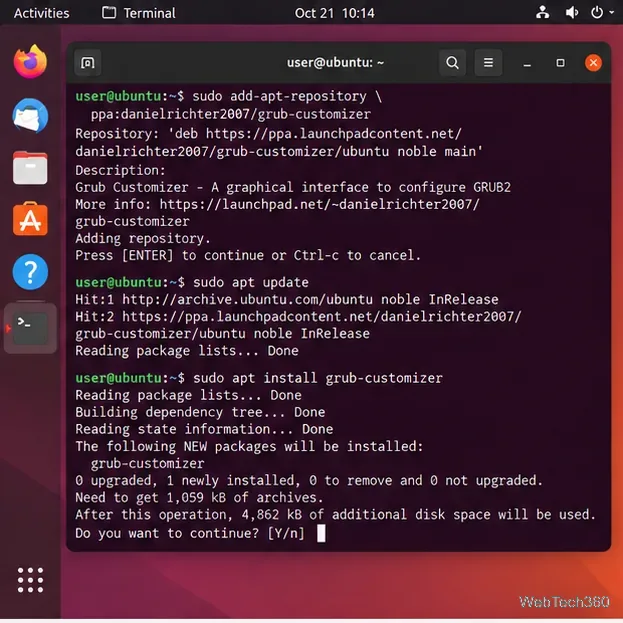Viewport: 623px width, 623px height.
Task: Select the Terminal icon in dock
Action: [30, 328]
